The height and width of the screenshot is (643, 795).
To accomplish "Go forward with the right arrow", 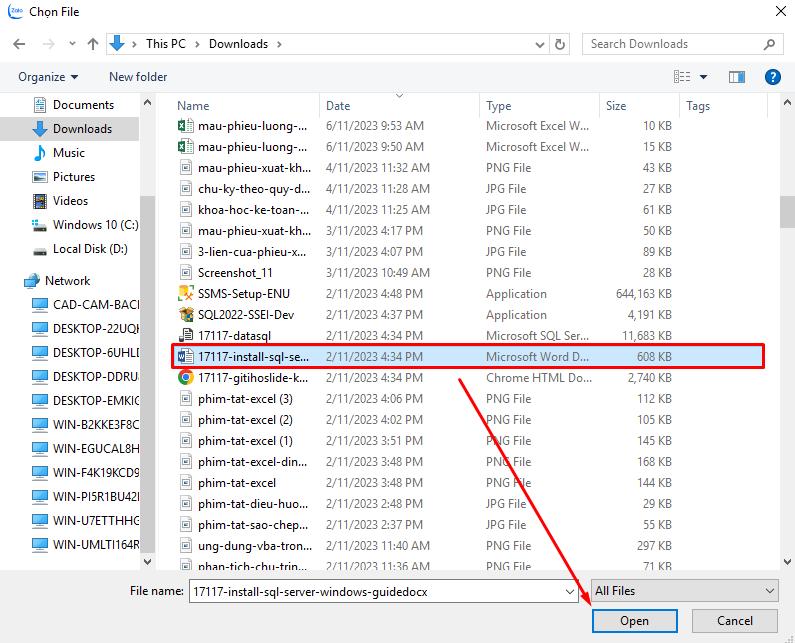I will coord(48,44).
